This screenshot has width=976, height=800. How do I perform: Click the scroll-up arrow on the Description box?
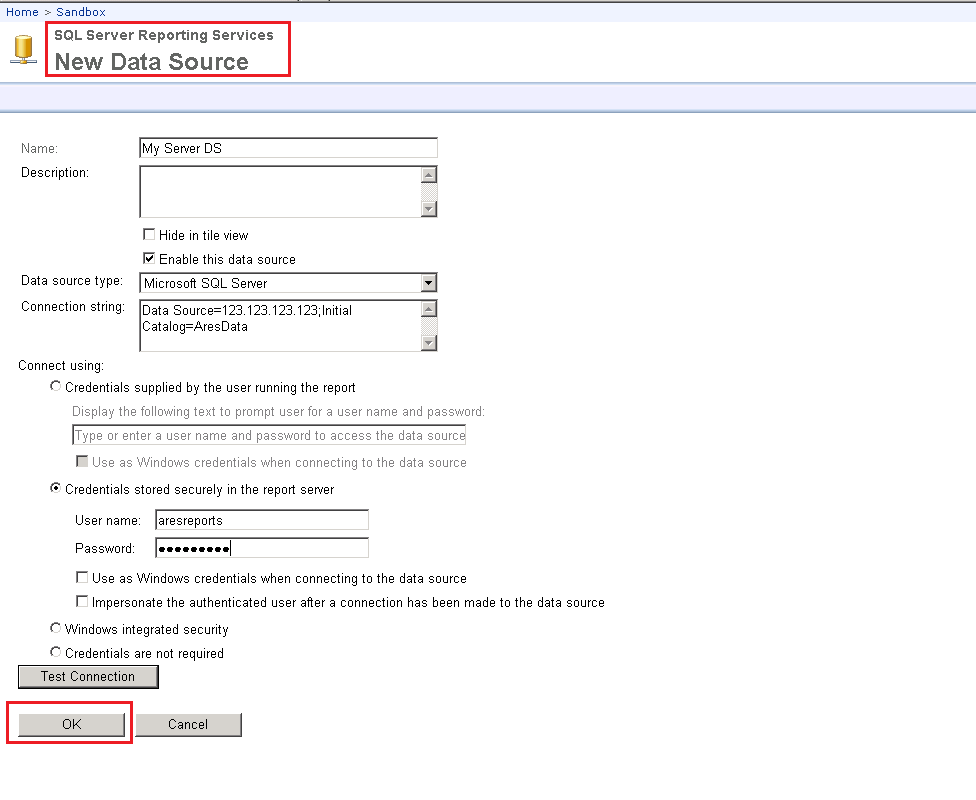(429, 173)
